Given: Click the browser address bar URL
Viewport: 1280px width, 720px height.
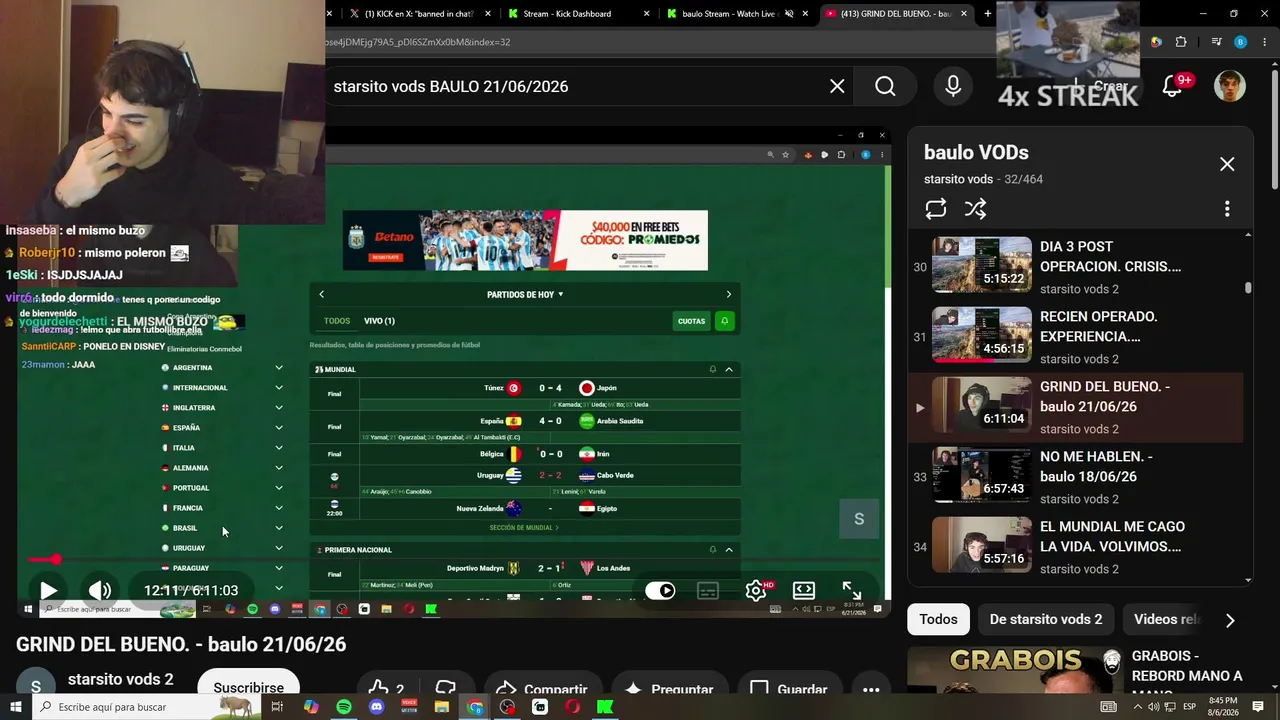Looking at the screenshot, I should click(x=418, y=42).
